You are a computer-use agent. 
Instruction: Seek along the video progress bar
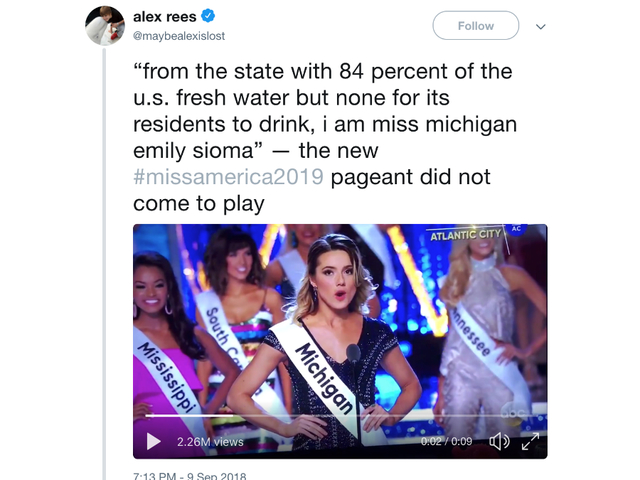click(340, 414)
